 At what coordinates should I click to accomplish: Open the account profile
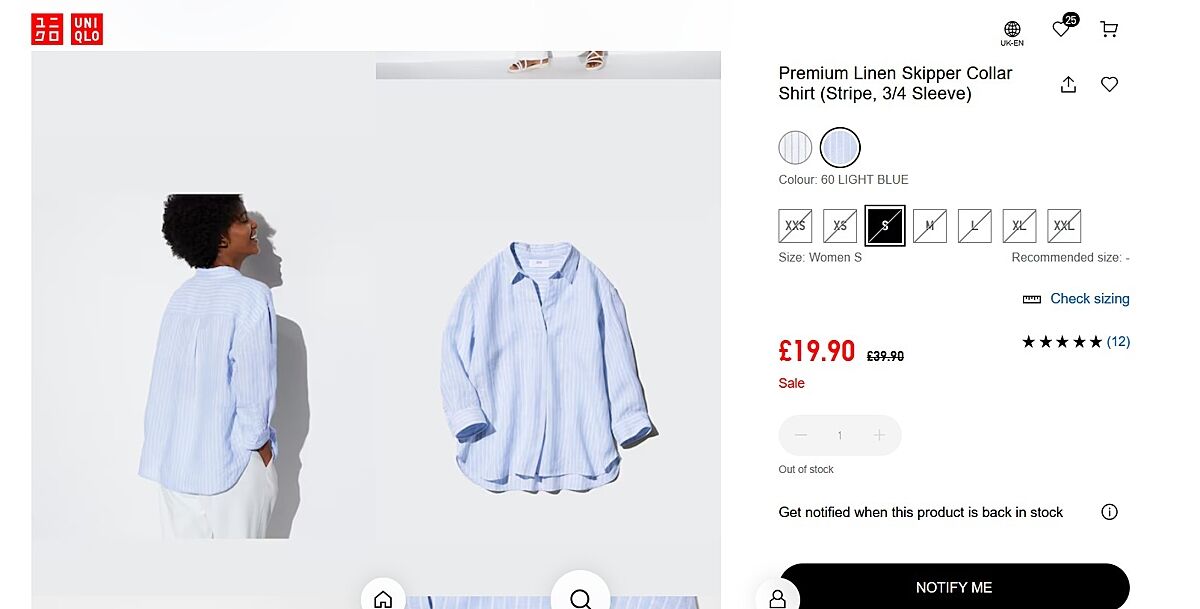coord(777,598)
